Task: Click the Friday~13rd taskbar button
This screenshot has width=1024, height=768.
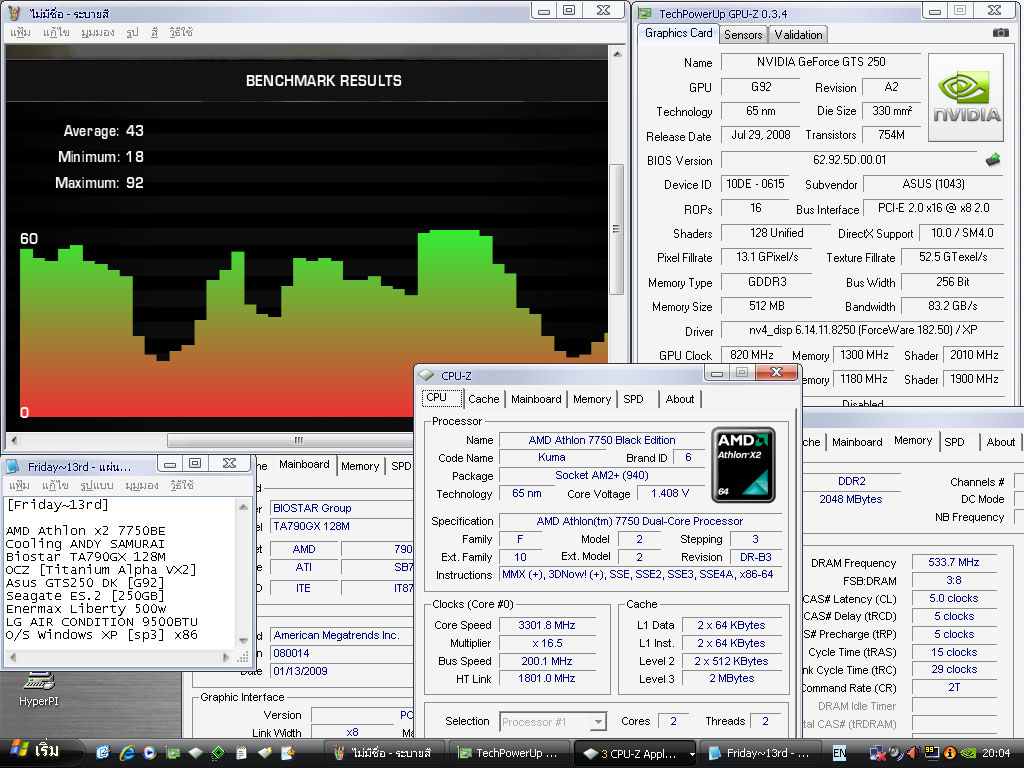Action: (x=760, y=753)
